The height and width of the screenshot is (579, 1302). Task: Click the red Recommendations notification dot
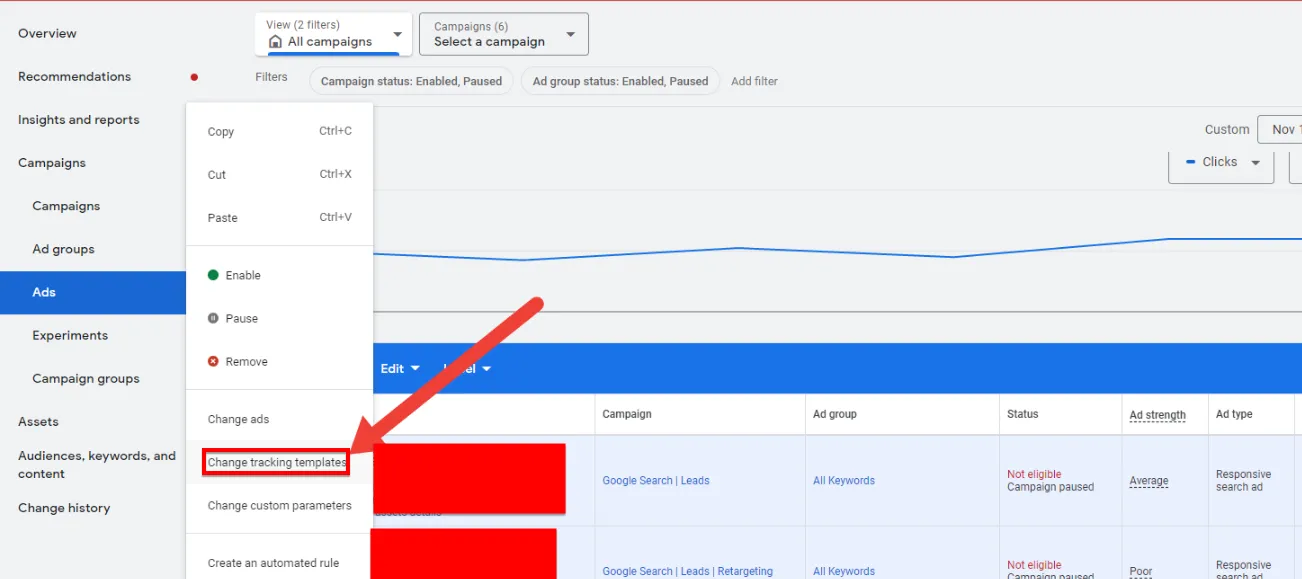click(194, 77)
